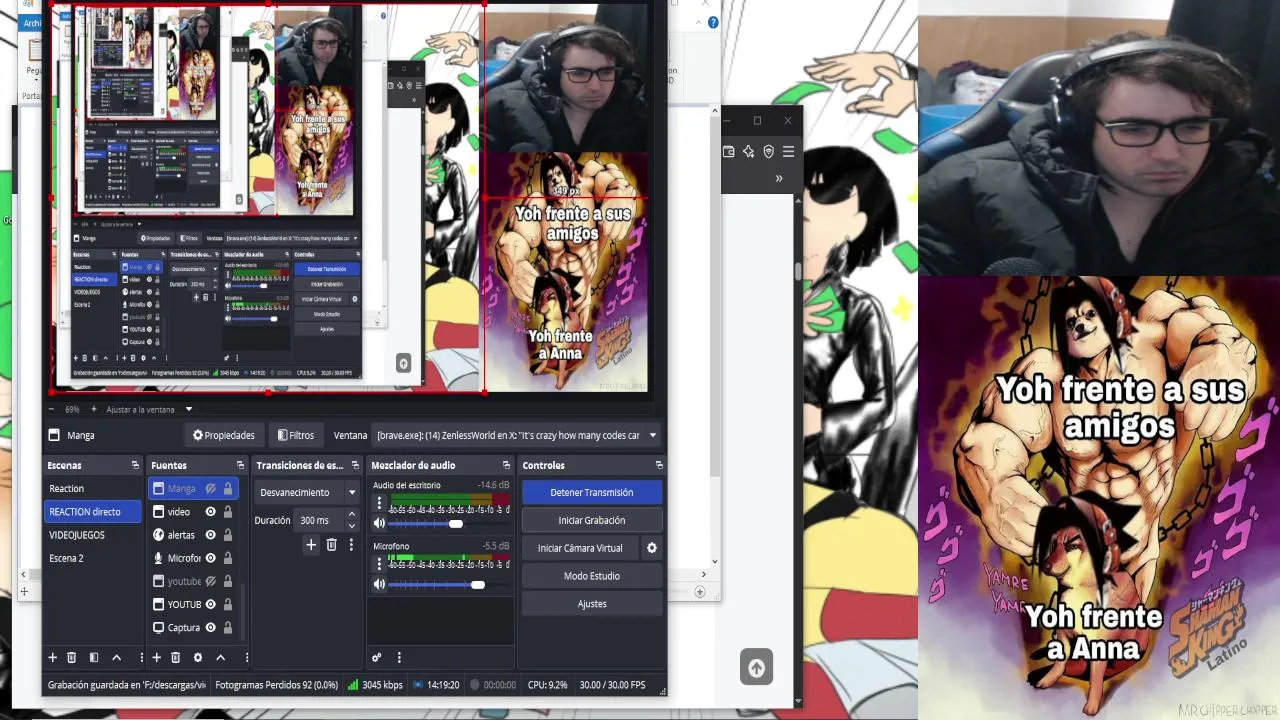Select the Reaction scene
The image size is (1280, 720).
pos(94,488)
